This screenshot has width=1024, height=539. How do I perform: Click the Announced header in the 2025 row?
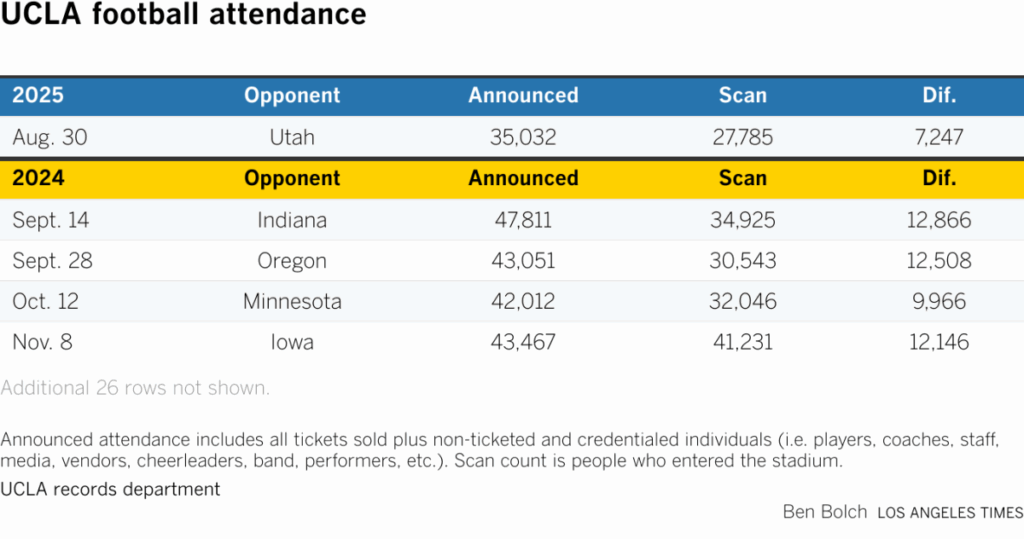tap(523, 96)
